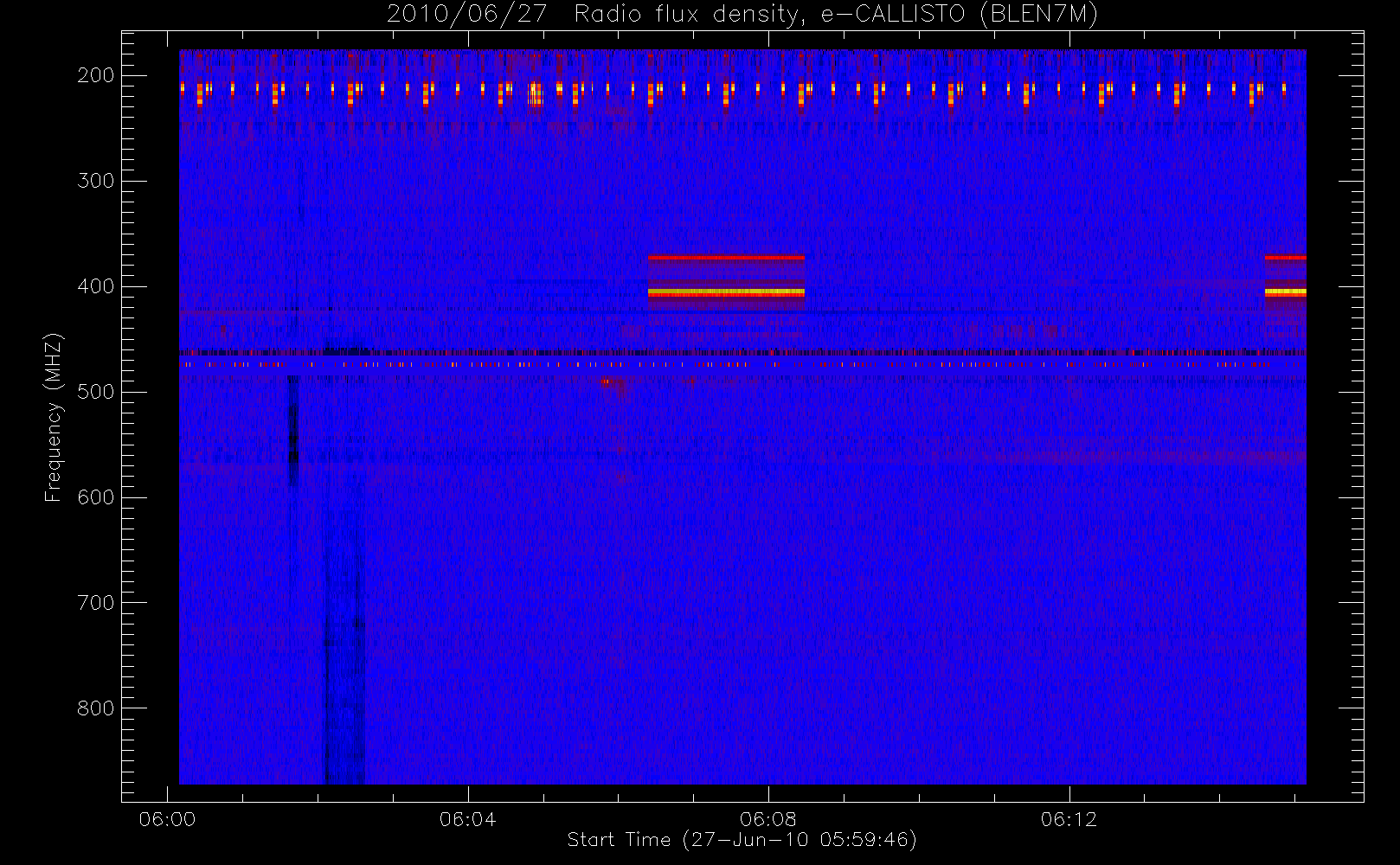Click the 200 frequency tick label

tap(96, 75)
